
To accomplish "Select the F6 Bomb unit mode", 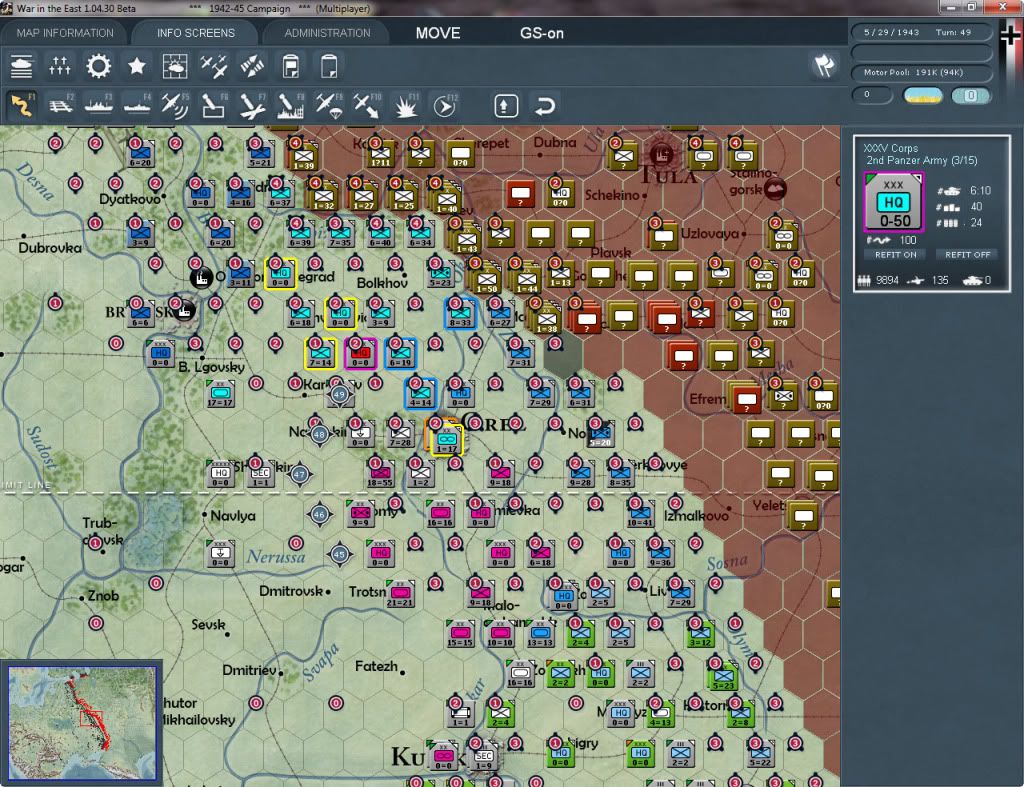I will (214, 105).
